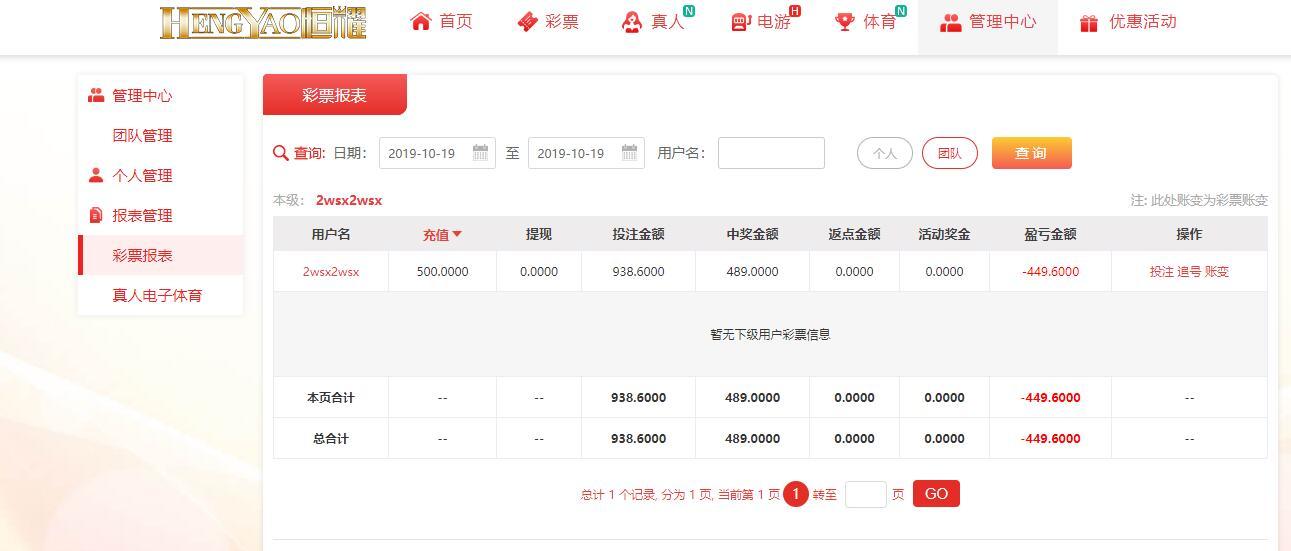Click the GO page jump button
This screenshot has width=1291, height=551.
(x=936, y=494)
